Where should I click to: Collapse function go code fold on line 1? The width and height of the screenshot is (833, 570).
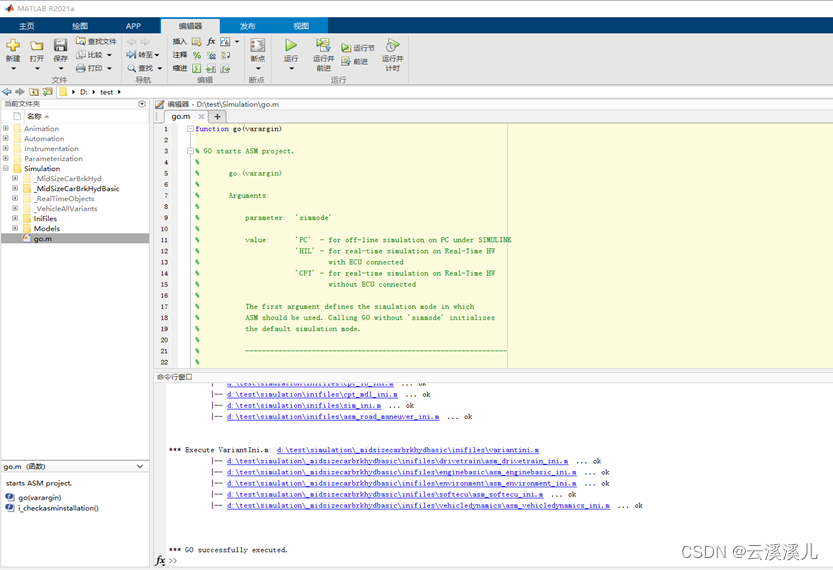(x=190, y=129)
